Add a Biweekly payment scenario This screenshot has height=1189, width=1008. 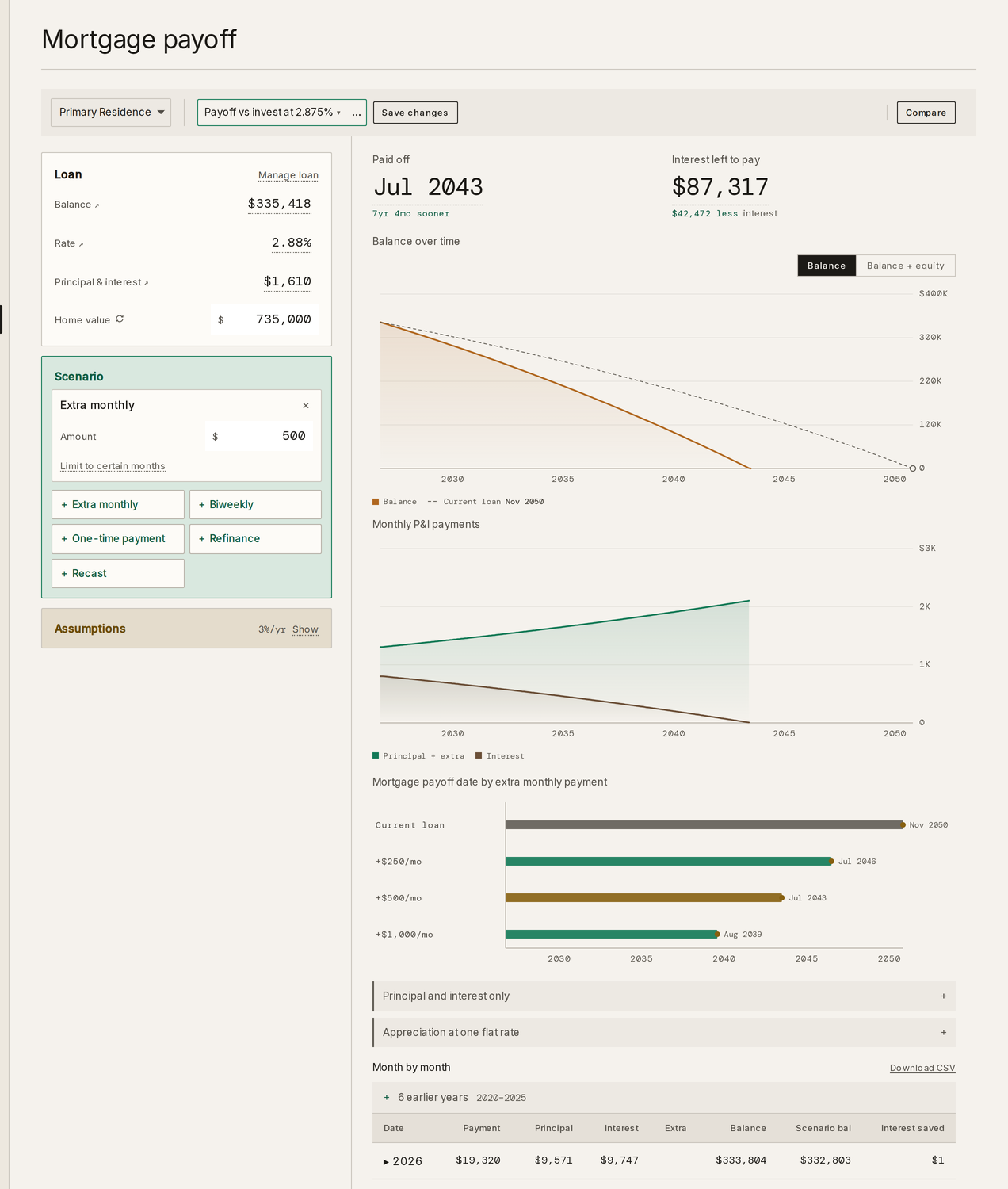coord(255,505)
